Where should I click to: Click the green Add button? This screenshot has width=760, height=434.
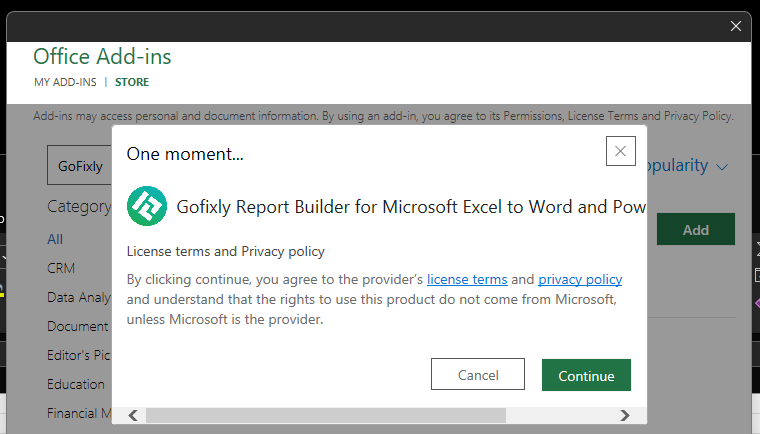click(696, 229)
